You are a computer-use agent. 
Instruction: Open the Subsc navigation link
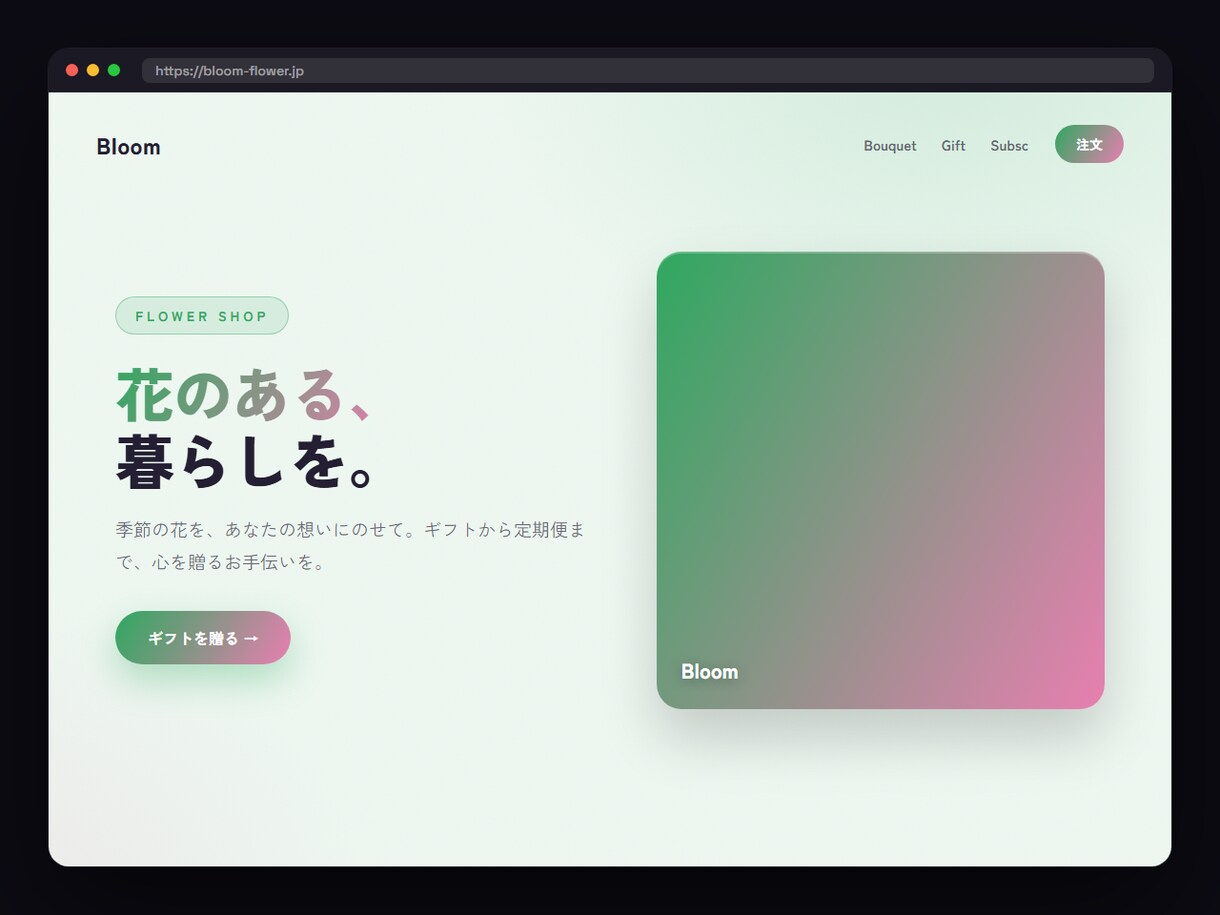click(x=1009, y=146)
